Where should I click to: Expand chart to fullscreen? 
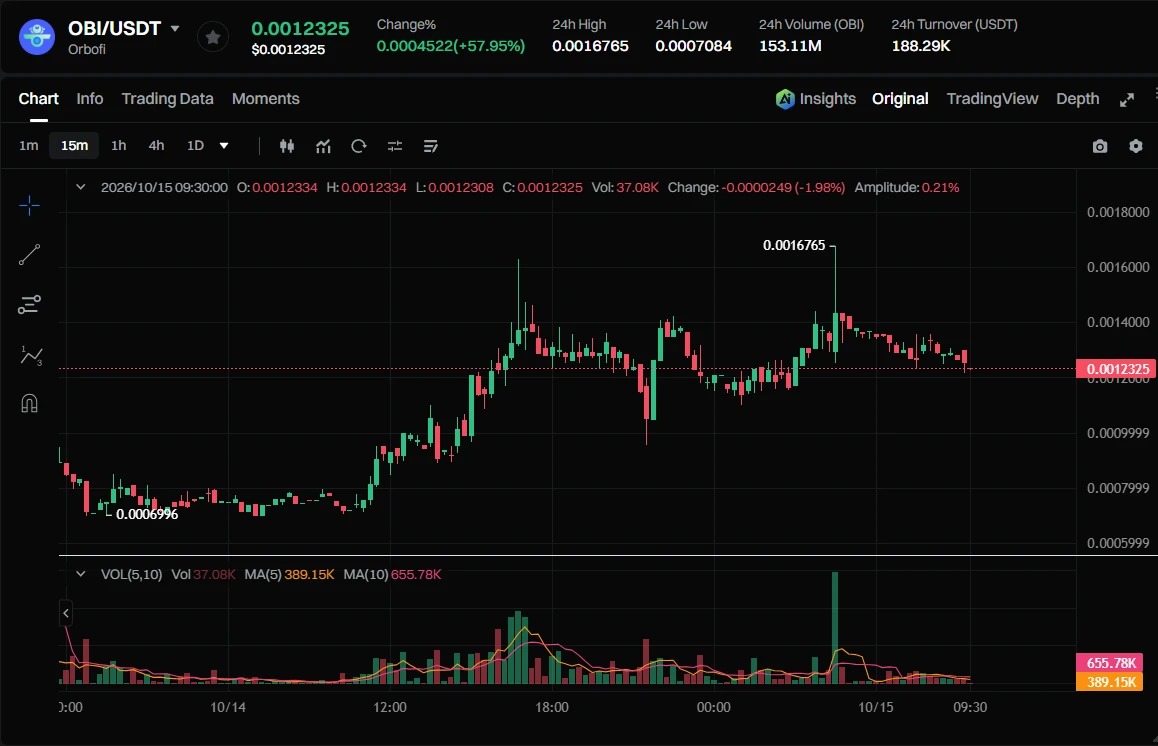1127,100
